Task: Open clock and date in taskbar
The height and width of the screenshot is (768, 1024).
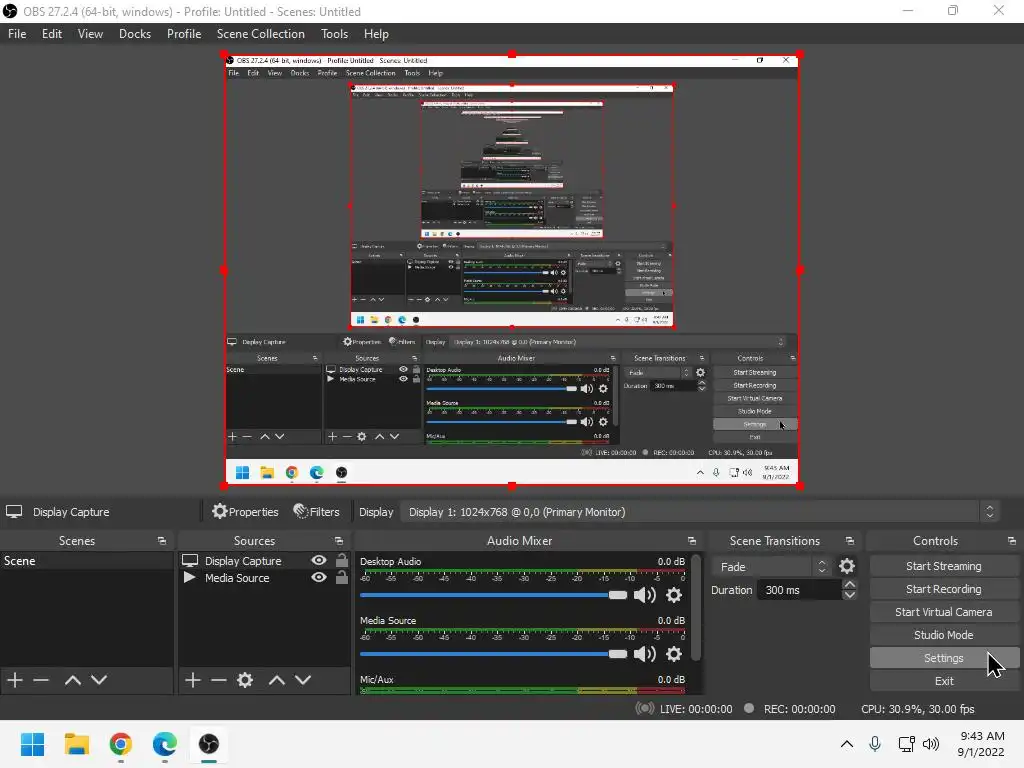Action: tap(981, 744)
